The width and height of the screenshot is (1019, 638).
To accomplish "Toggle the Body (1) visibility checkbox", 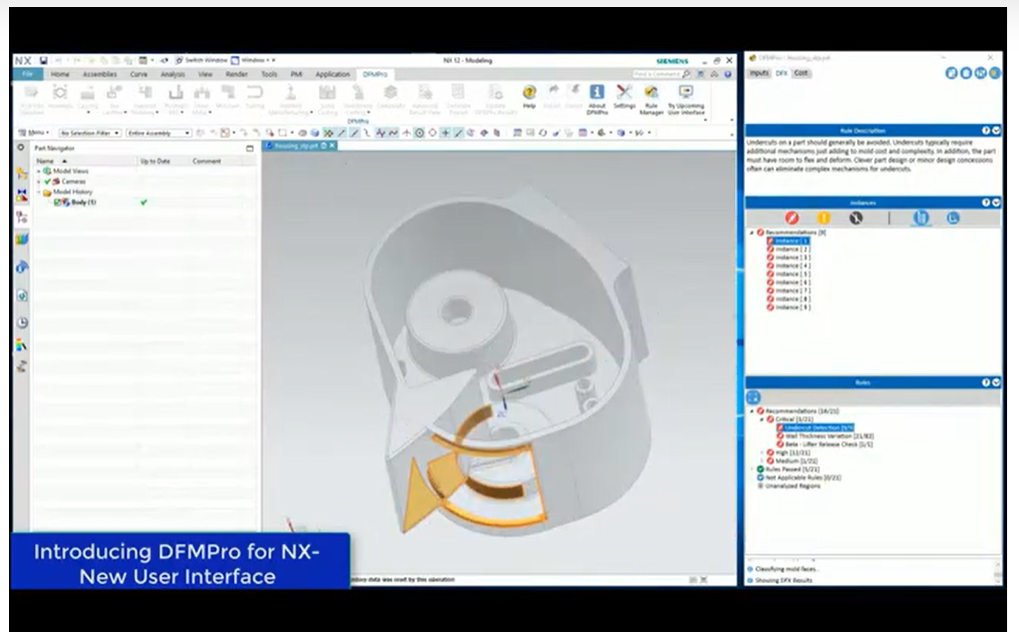I will 58,202.
